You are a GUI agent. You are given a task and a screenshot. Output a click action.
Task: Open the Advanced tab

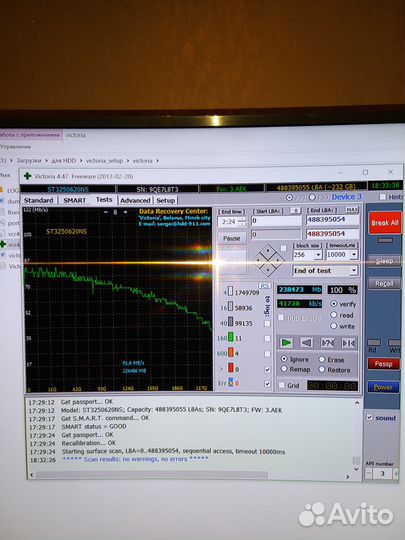tap(135, 200)
